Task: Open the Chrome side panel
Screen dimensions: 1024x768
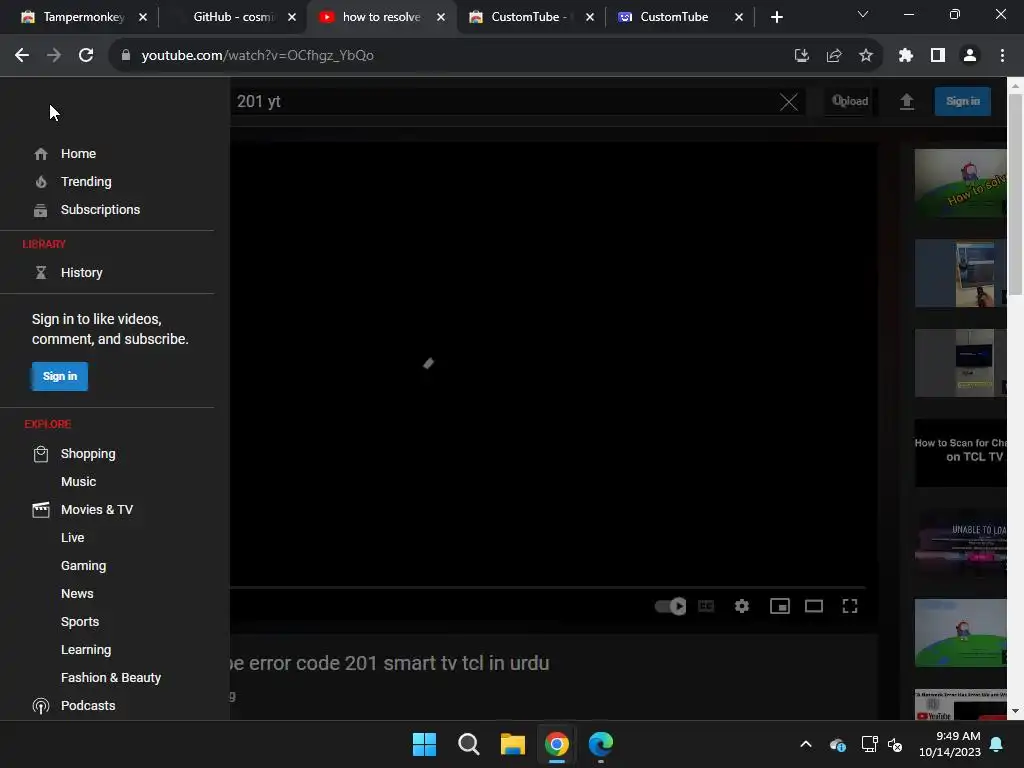Action: coord(938,56)
